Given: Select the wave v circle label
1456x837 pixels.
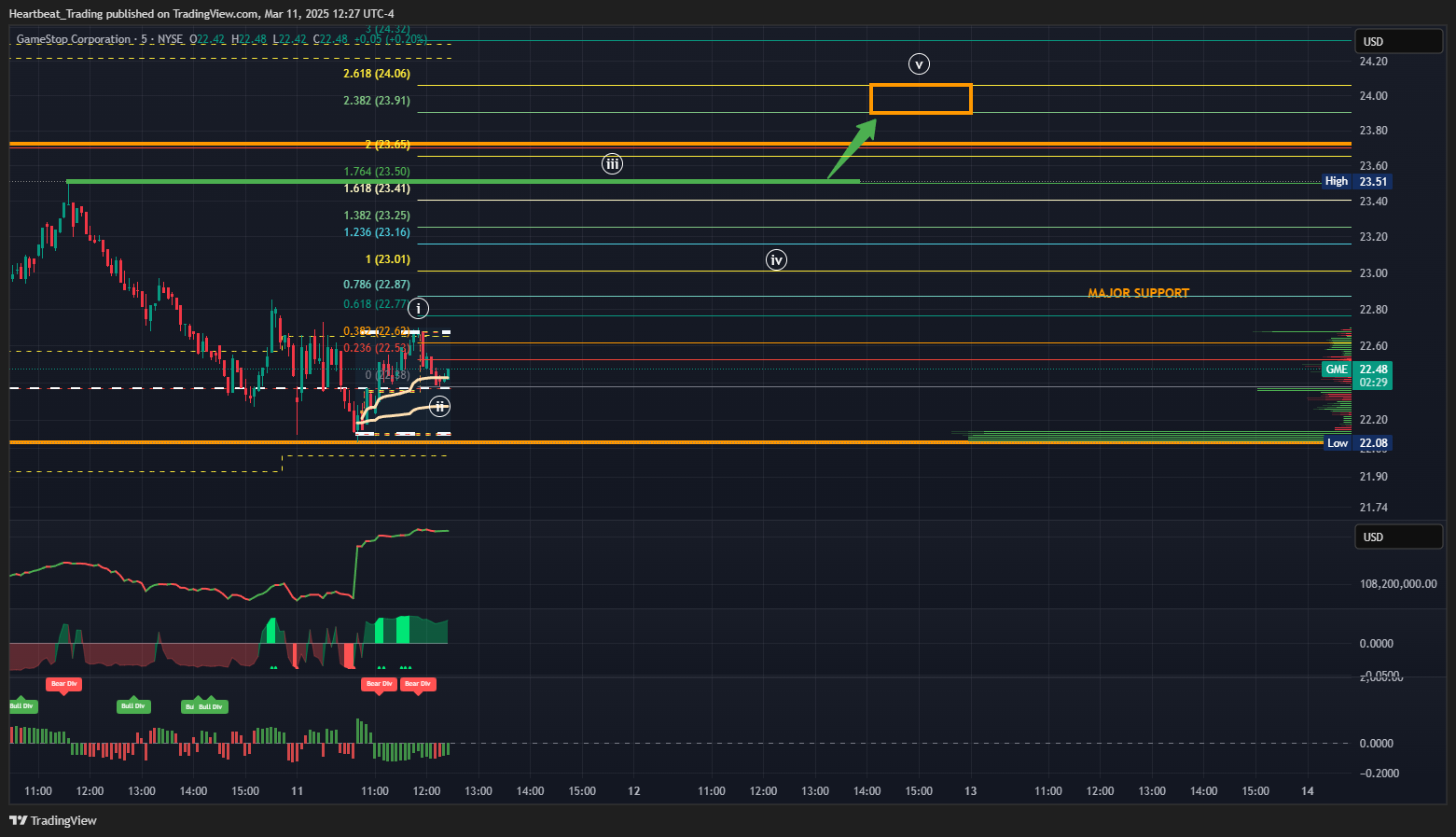Looking at the screenshot, I should pyautogui.click(x=920, y=64).
